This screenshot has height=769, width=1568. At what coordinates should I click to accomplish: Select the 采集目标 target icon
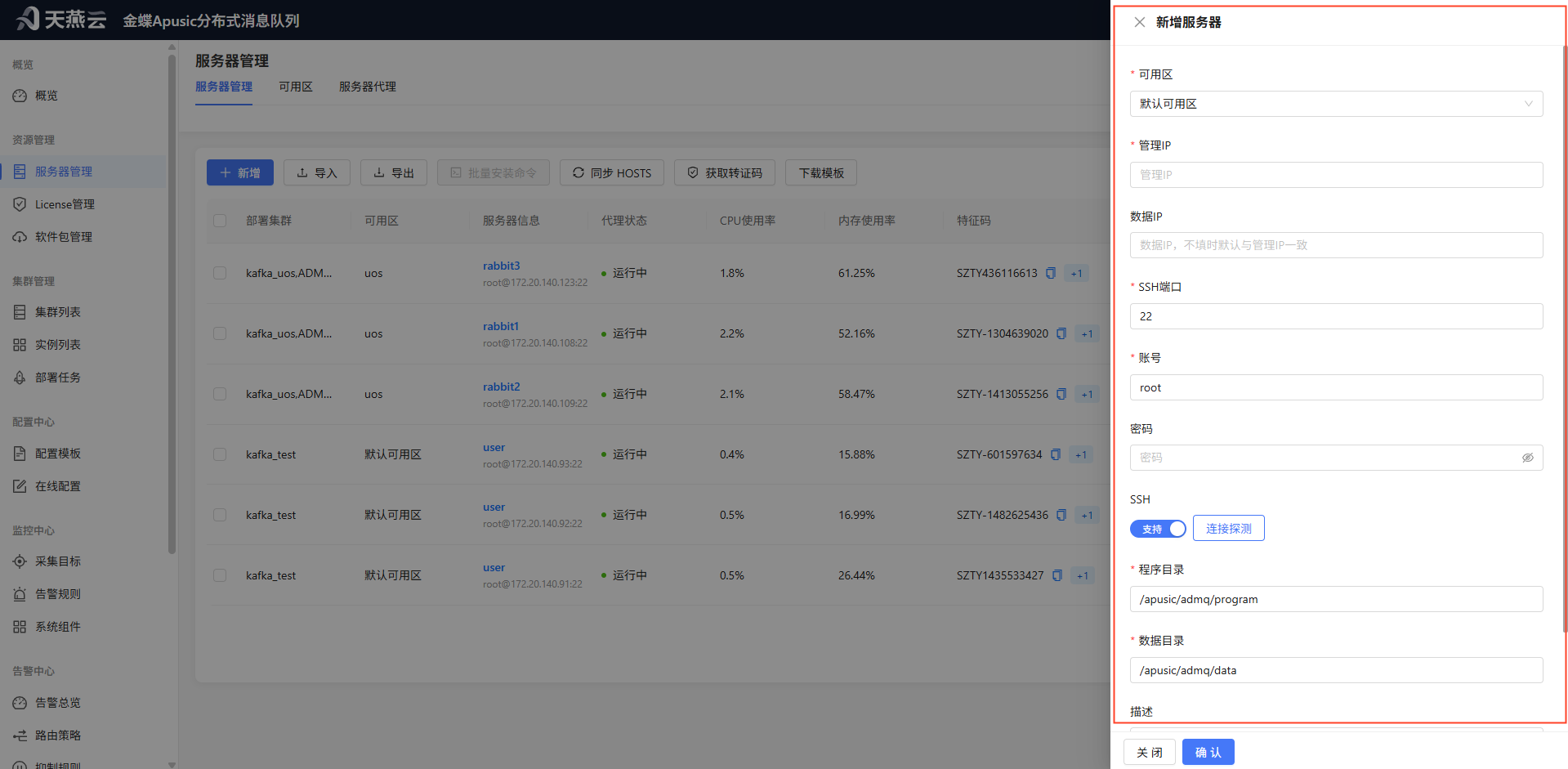tap(20, 561)
